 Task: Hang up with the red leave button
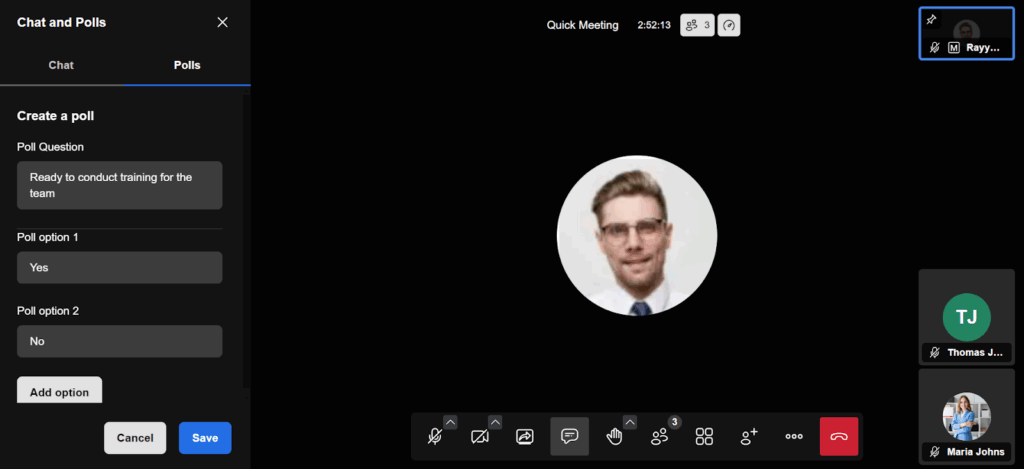[839, 437]
